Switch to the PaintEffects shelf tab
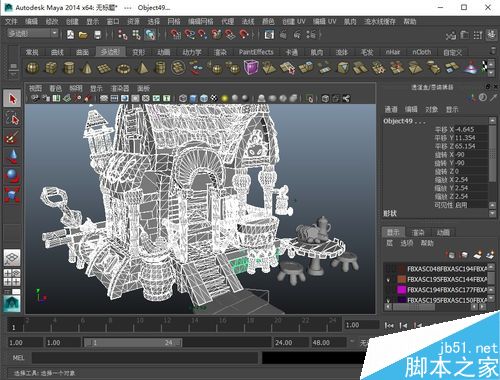This screenshot has height=380, width=500. (x=256, y=52)
